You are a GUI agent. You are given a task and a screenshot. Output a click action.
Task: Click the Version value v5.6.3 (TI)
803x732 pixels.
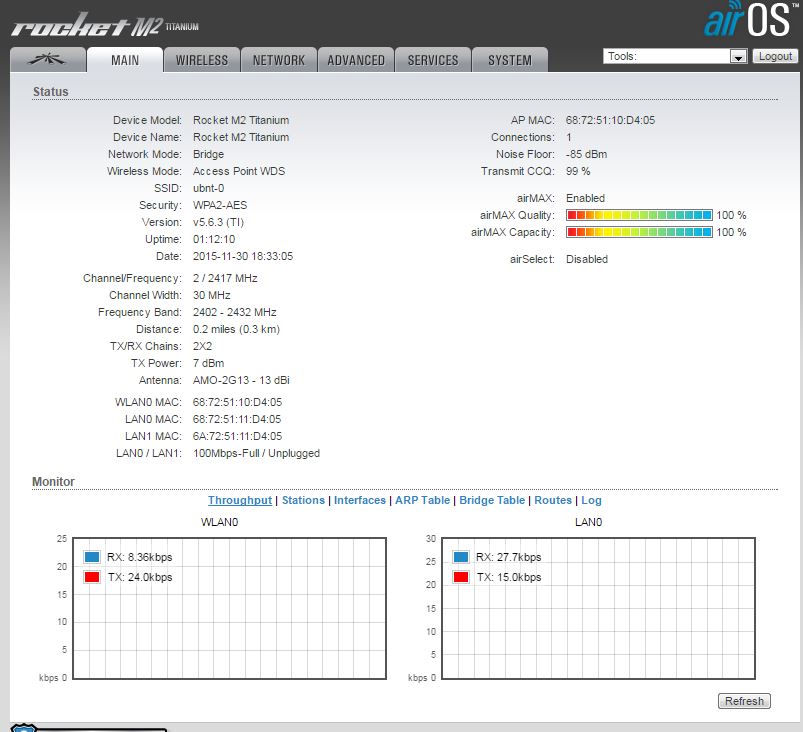[x=219, y=222]
